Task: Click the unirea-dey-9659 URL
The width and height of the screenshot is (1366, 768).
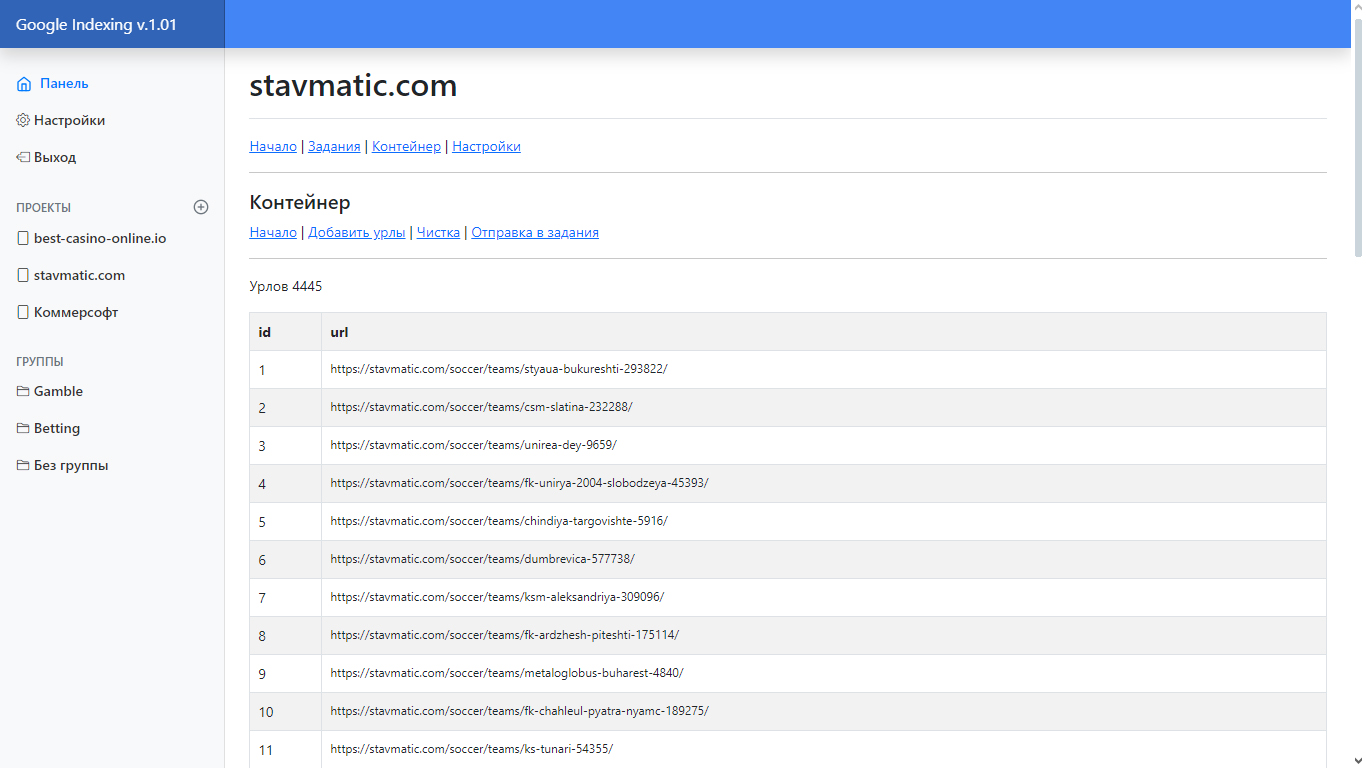Action: 474,445
